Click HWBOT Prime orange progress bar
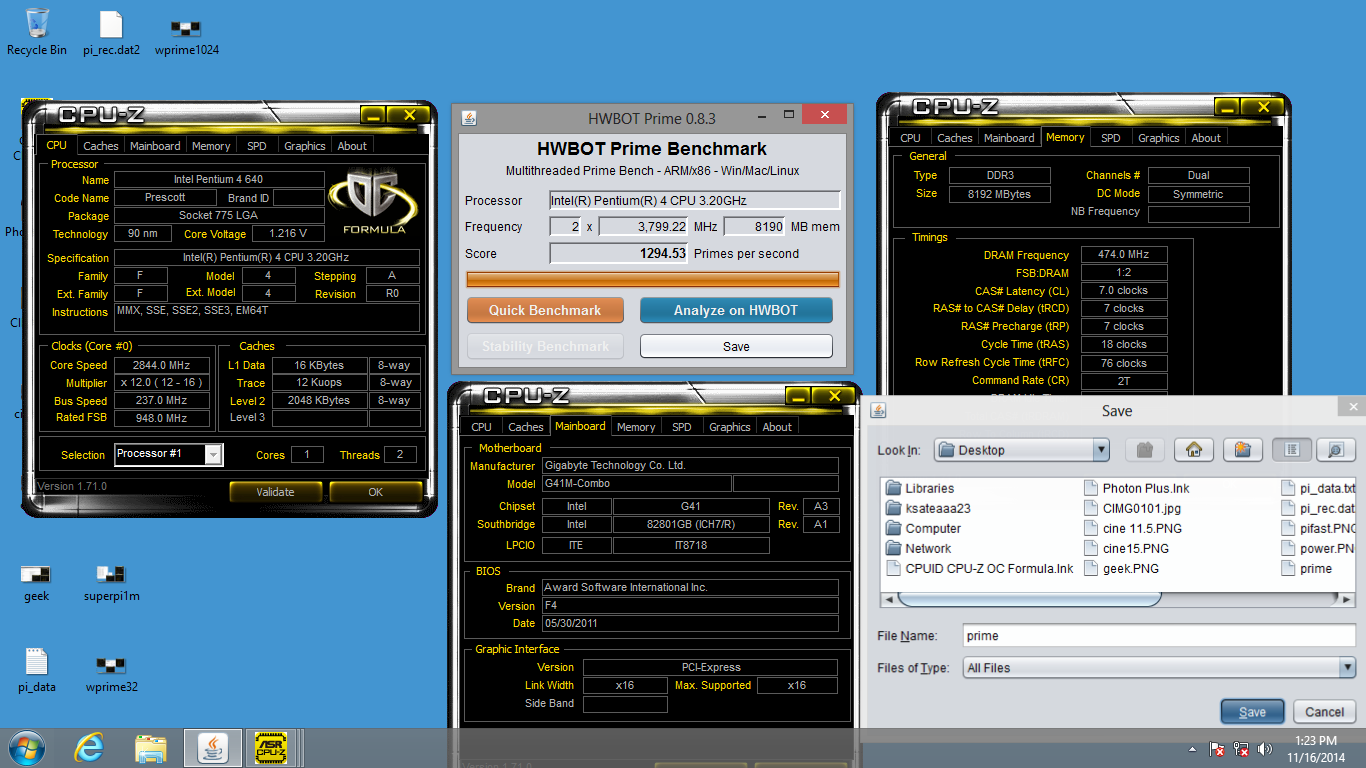1366x768 pixels. (653, 279)
